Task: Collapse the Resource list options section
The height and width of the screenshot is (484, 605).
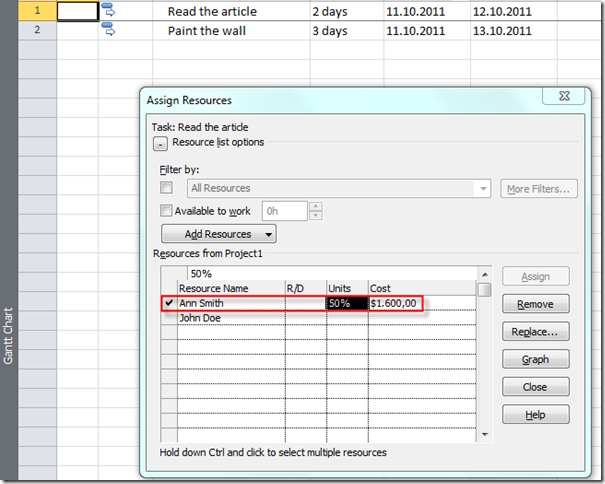Action: [x=160, y=143]
